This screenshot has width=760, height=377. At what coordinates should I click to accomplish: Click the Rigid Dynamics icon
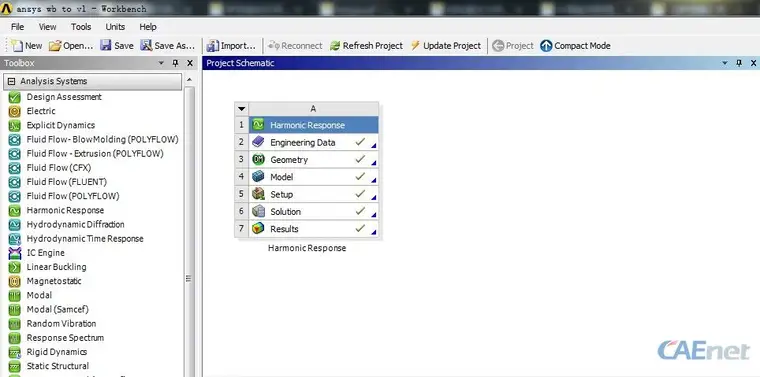pos(15,352)
